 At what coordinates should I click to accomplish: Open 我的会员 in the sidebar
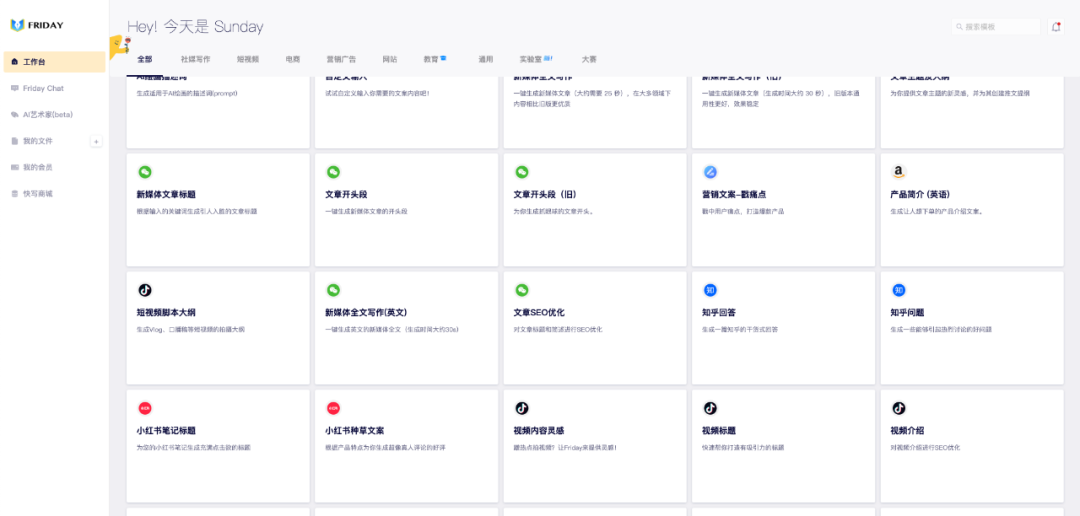(x=38, y=167)
